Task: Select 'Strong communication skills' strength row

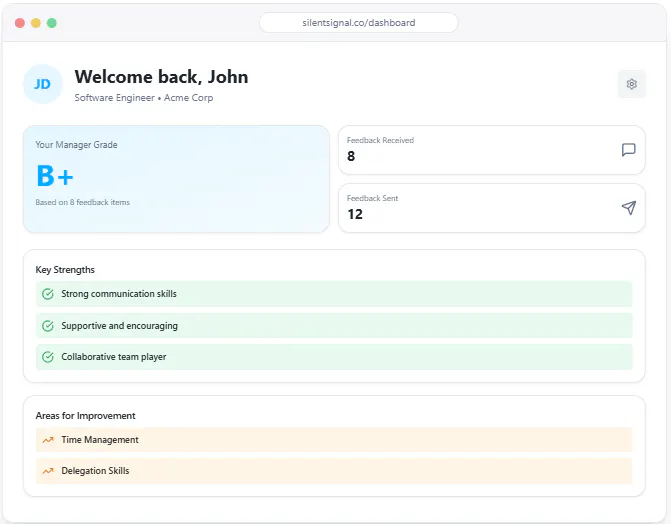Action: [x=334, y=294]
